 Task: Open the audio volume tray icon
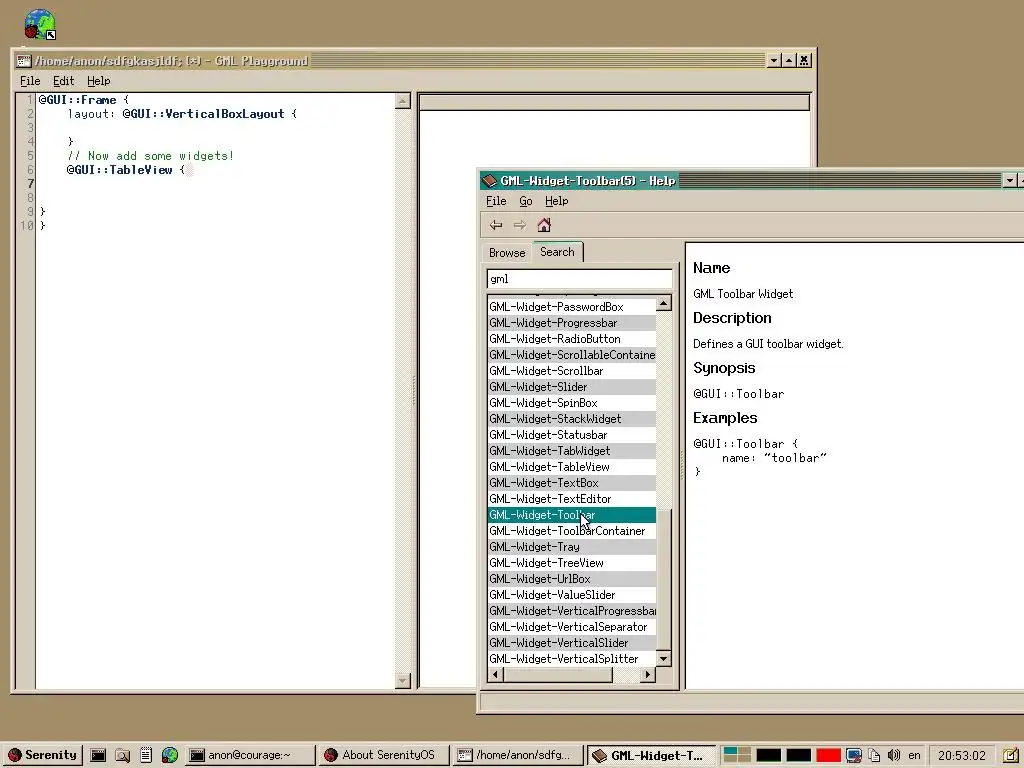pos(894,756)
